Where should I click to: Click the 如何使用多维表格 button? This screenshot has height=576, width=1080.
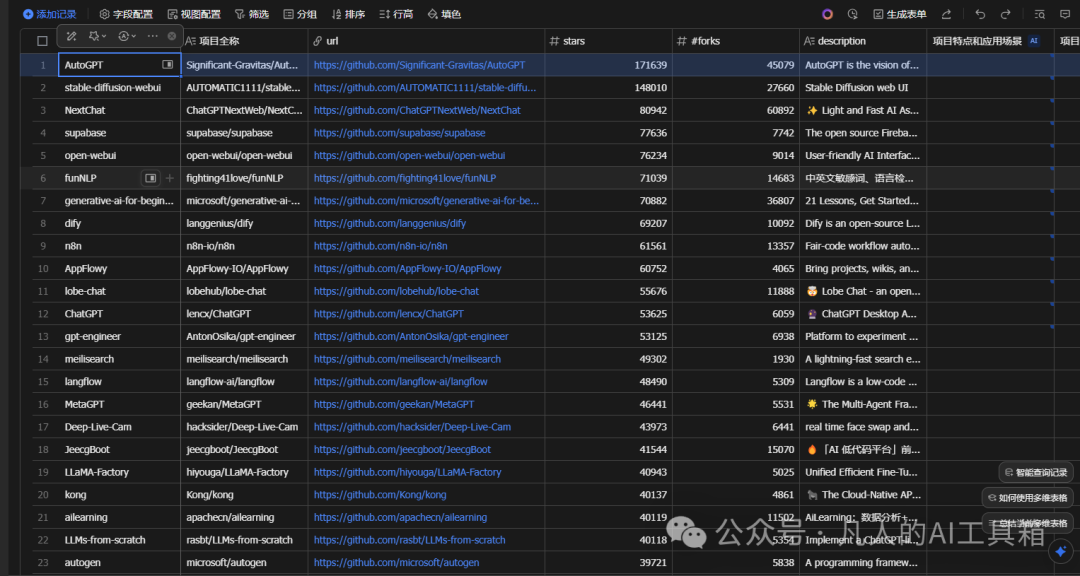[x=1027, y=497]
